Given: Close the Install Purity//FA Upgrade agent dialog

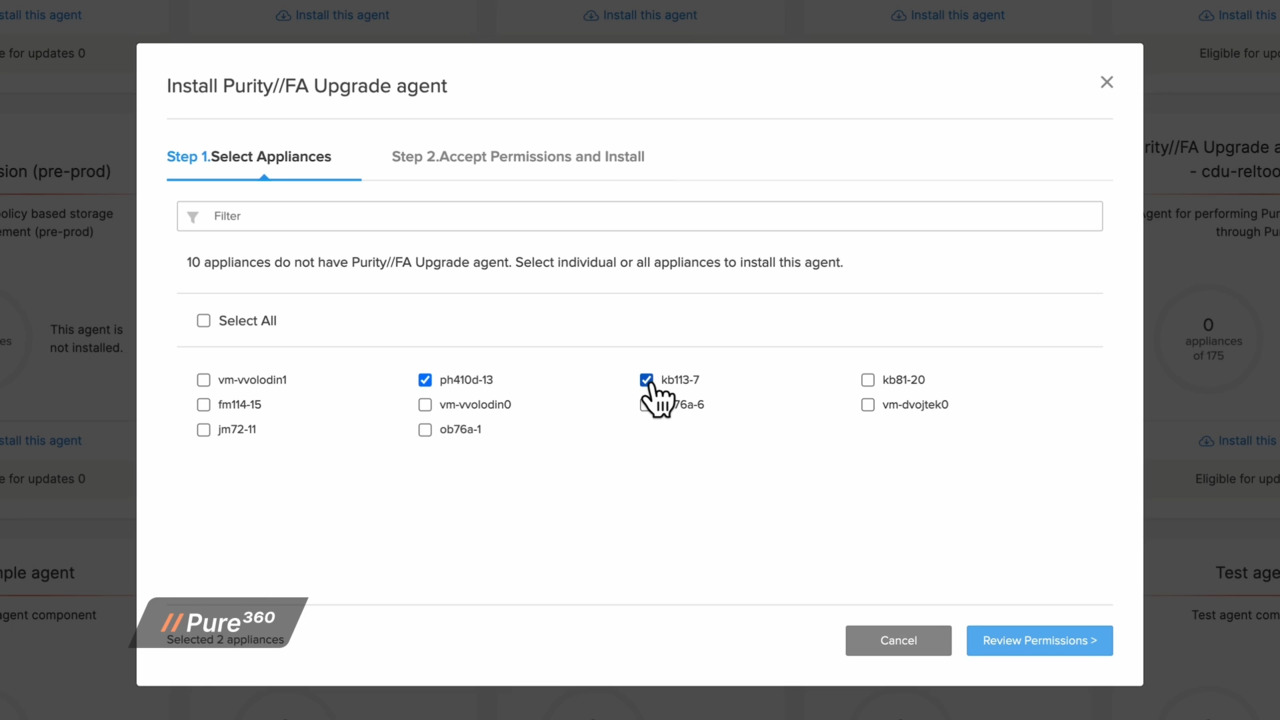Looking at the screenshot, I should (x=1106, y=82).
